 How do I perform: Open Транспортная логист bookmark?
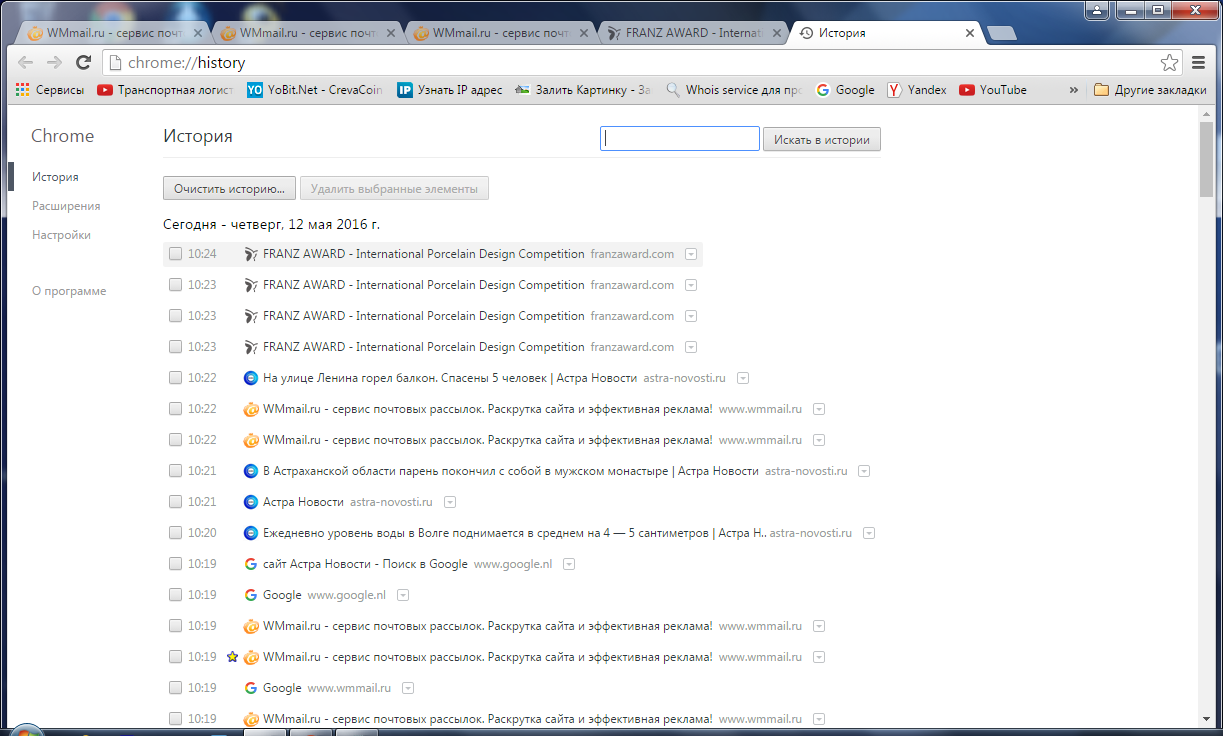coord(166,90)
